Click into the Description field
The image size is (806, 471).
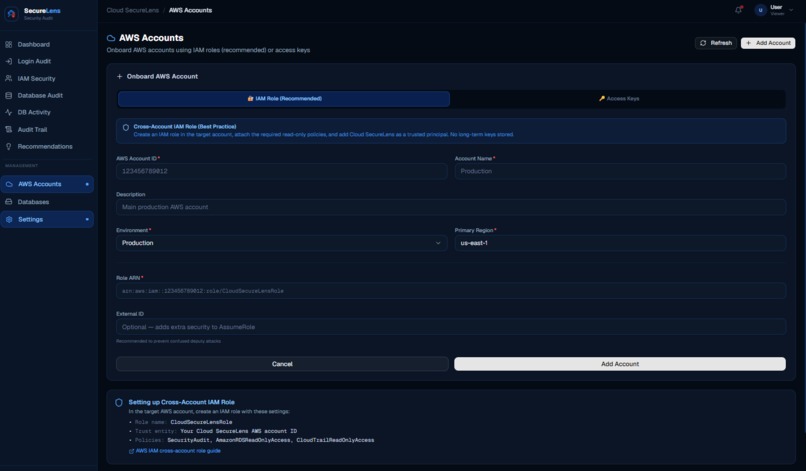pyautogui.click(x=451, y=207)
